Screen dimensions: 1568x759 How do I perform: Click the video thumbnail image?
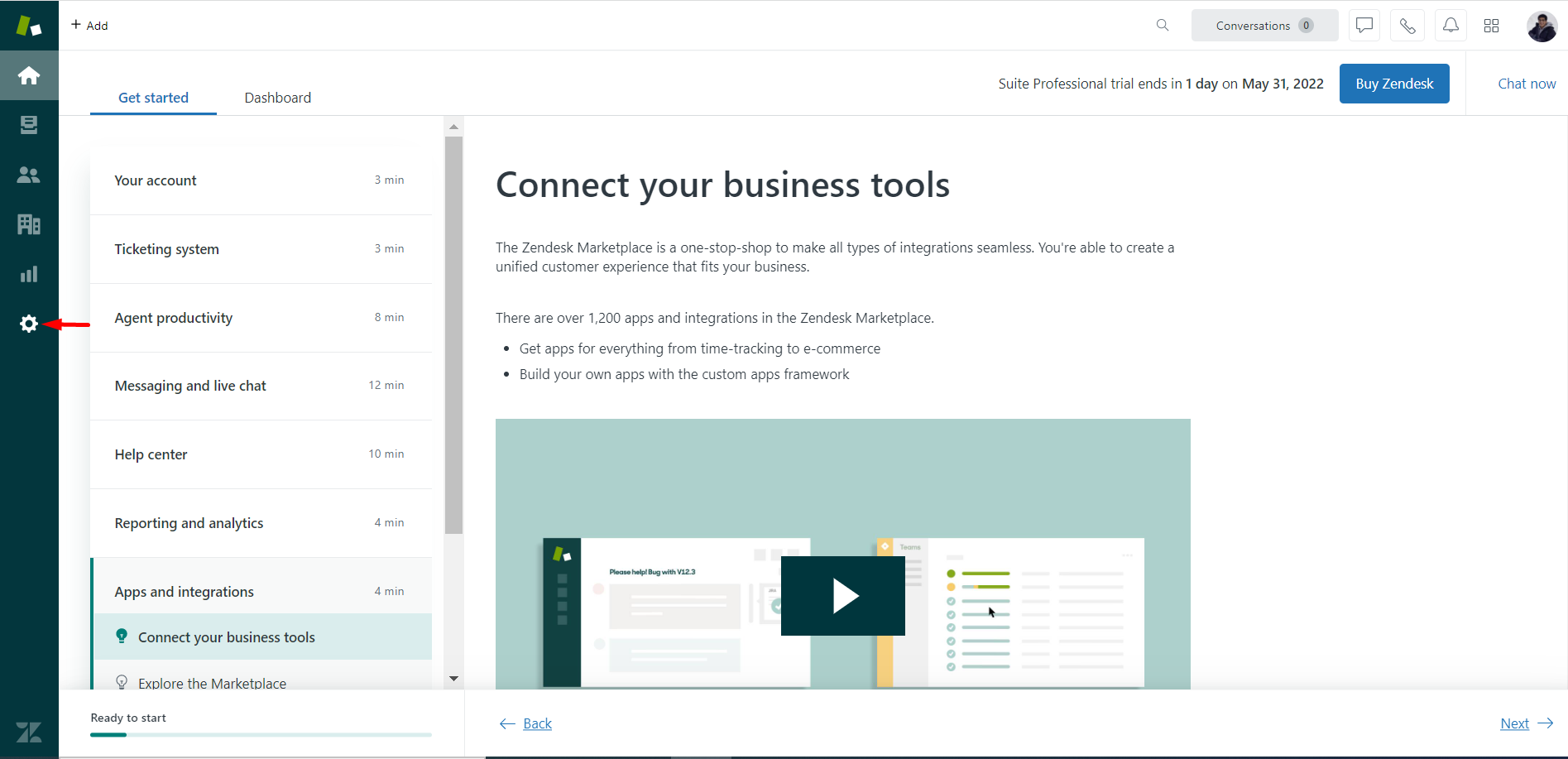(x=843, y=554)
